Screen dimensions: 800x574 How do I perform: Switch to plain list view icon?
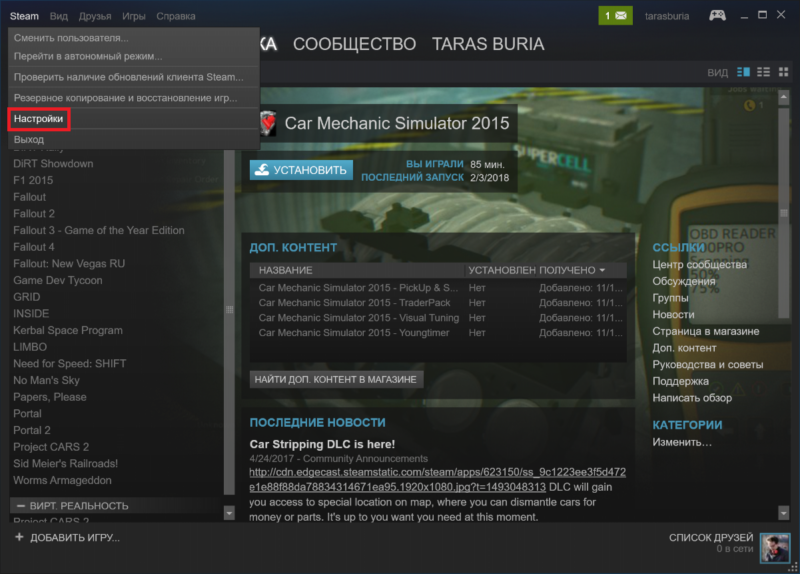click(x=763, y=72)
